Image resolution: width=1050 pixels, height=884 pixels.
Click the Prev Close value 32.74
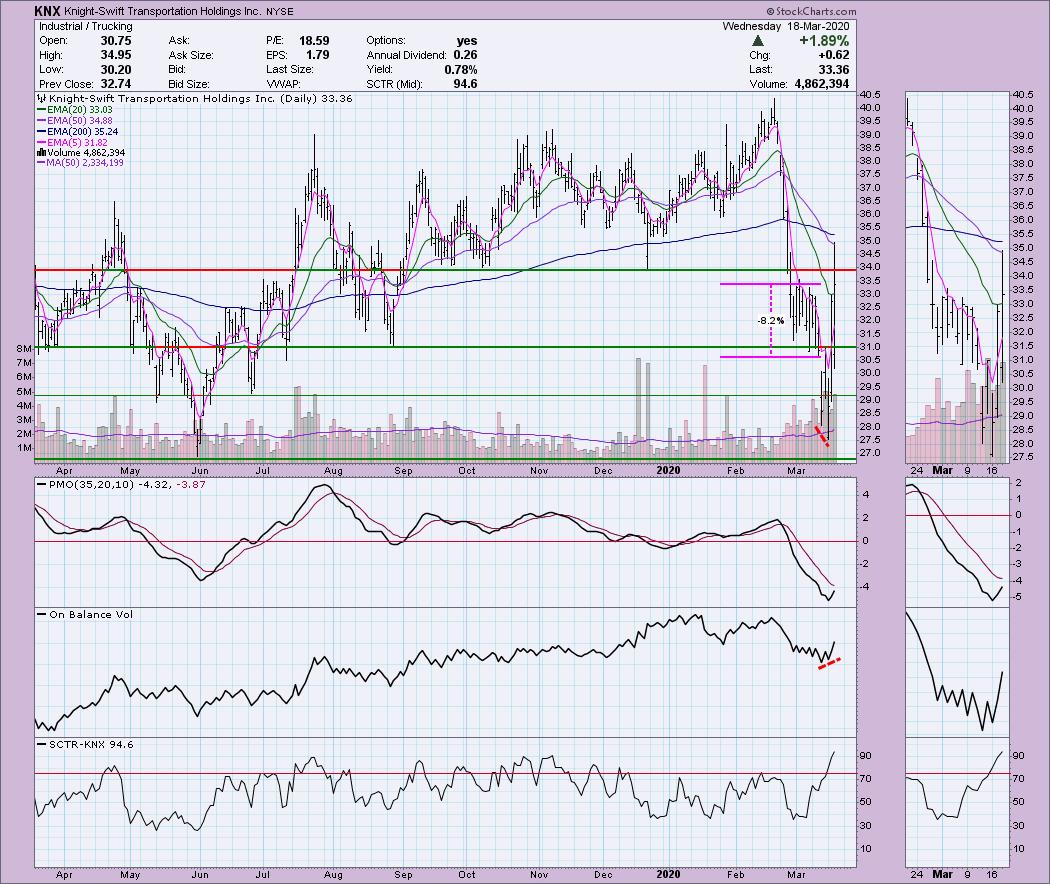[x=116, y=84]
